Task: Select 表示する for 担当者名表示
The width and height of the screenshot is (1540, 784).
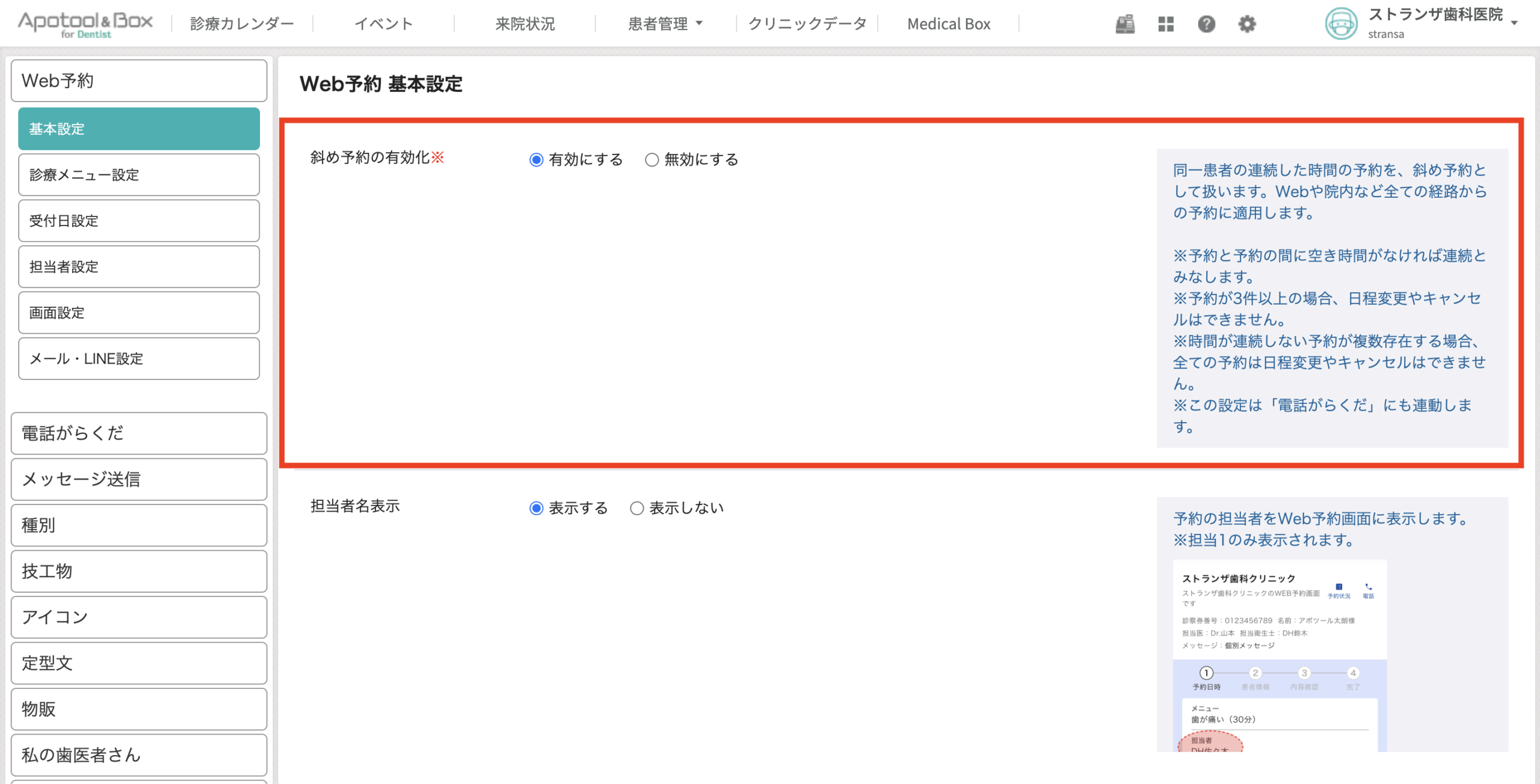Action: coord(536,509)
